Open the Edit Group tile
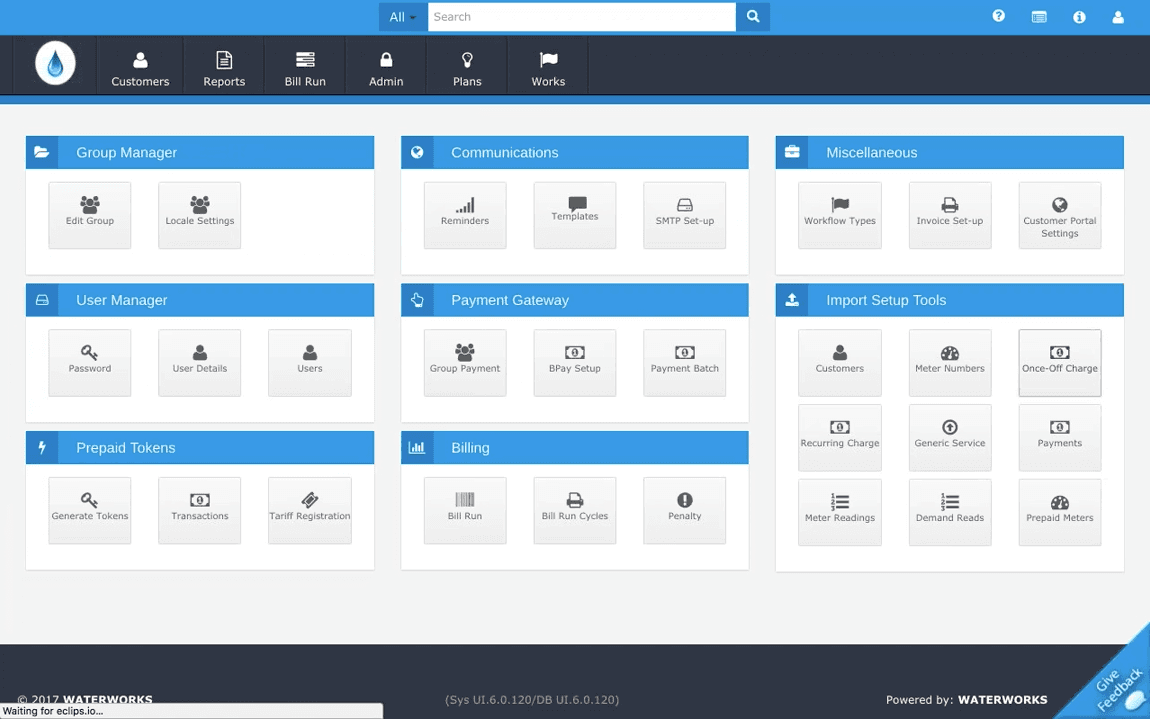The height and width of the screenshot is (719, 1150). 89,215
